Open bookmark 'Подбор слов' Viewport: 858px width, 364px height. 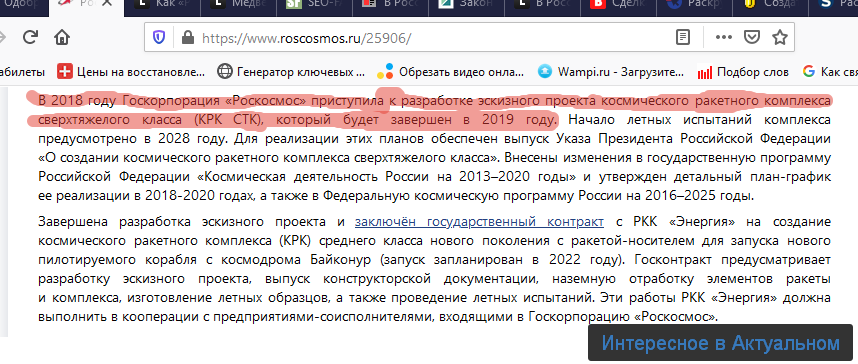pyautogui.click(x=743, y=71)
